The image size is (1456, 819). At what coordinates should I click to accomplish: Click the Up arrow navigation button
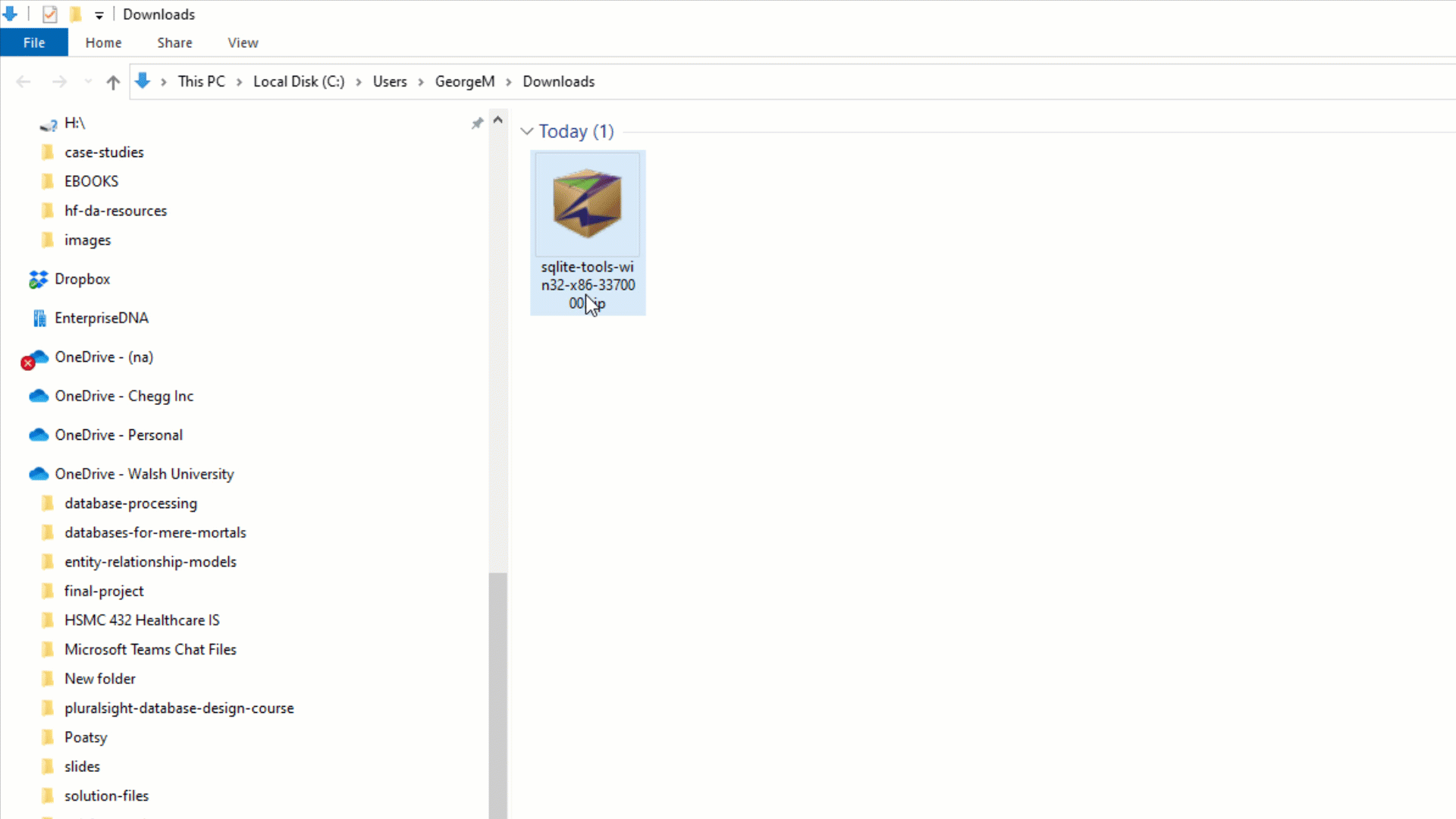point(113,82)
